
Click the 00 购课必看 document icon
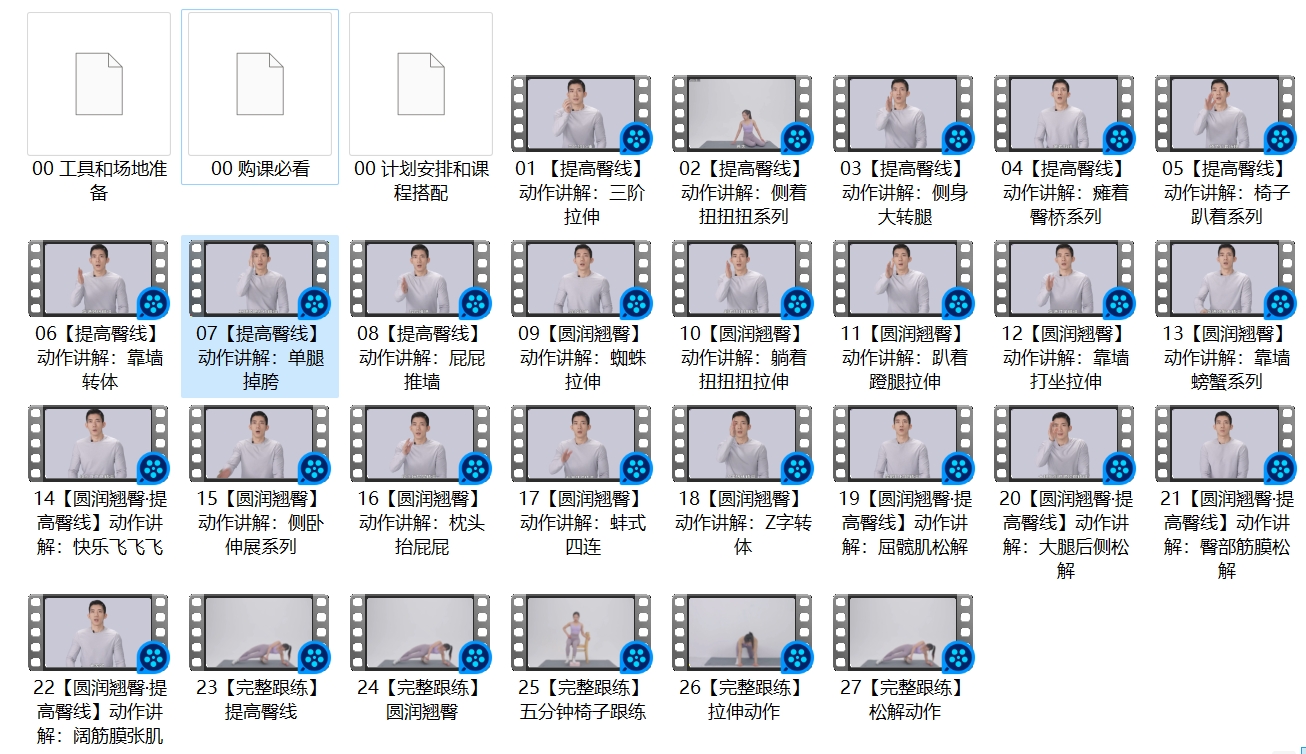coord(260,84)
